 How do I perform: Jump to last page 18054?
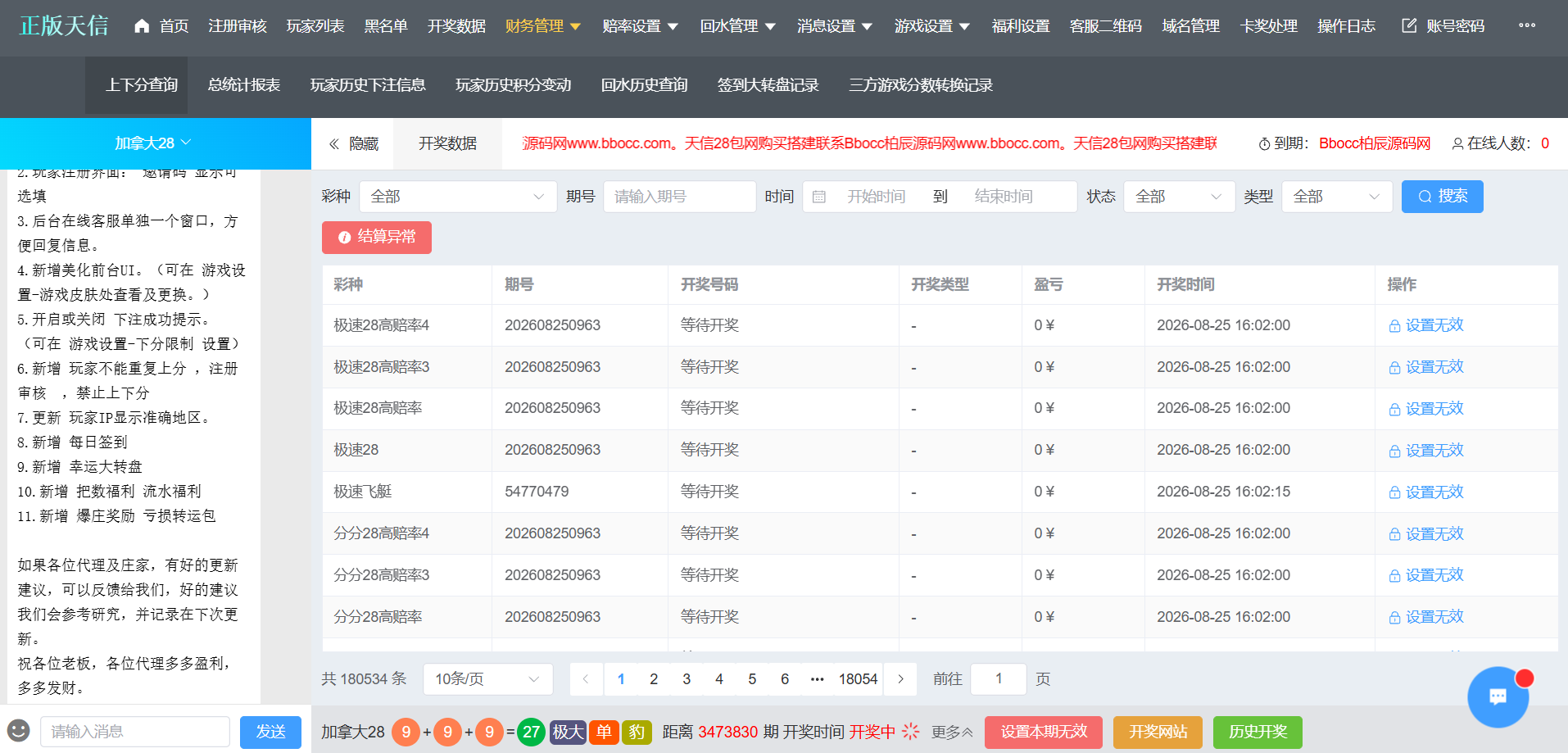click(858, 679)
